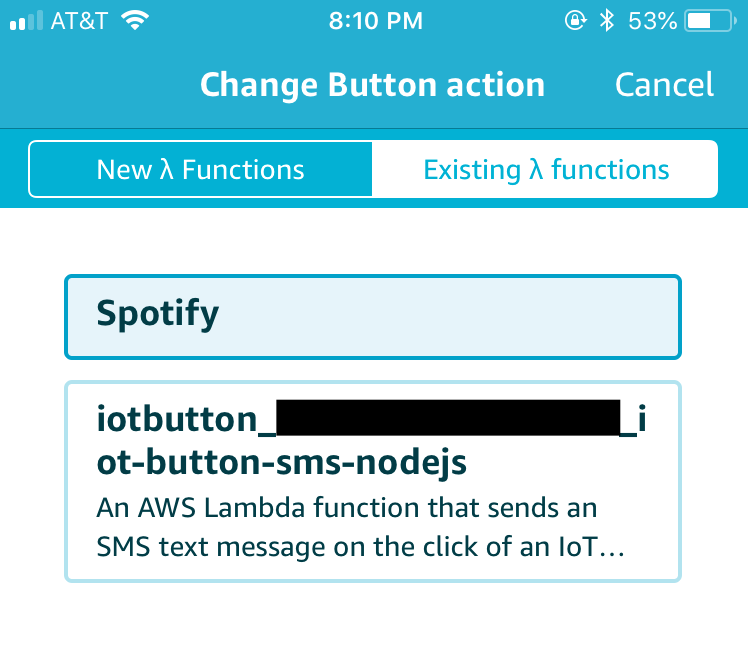This screenshot has height=649, width=748.
Task: Select the New λ Functions tab
Action: [200, 169]
